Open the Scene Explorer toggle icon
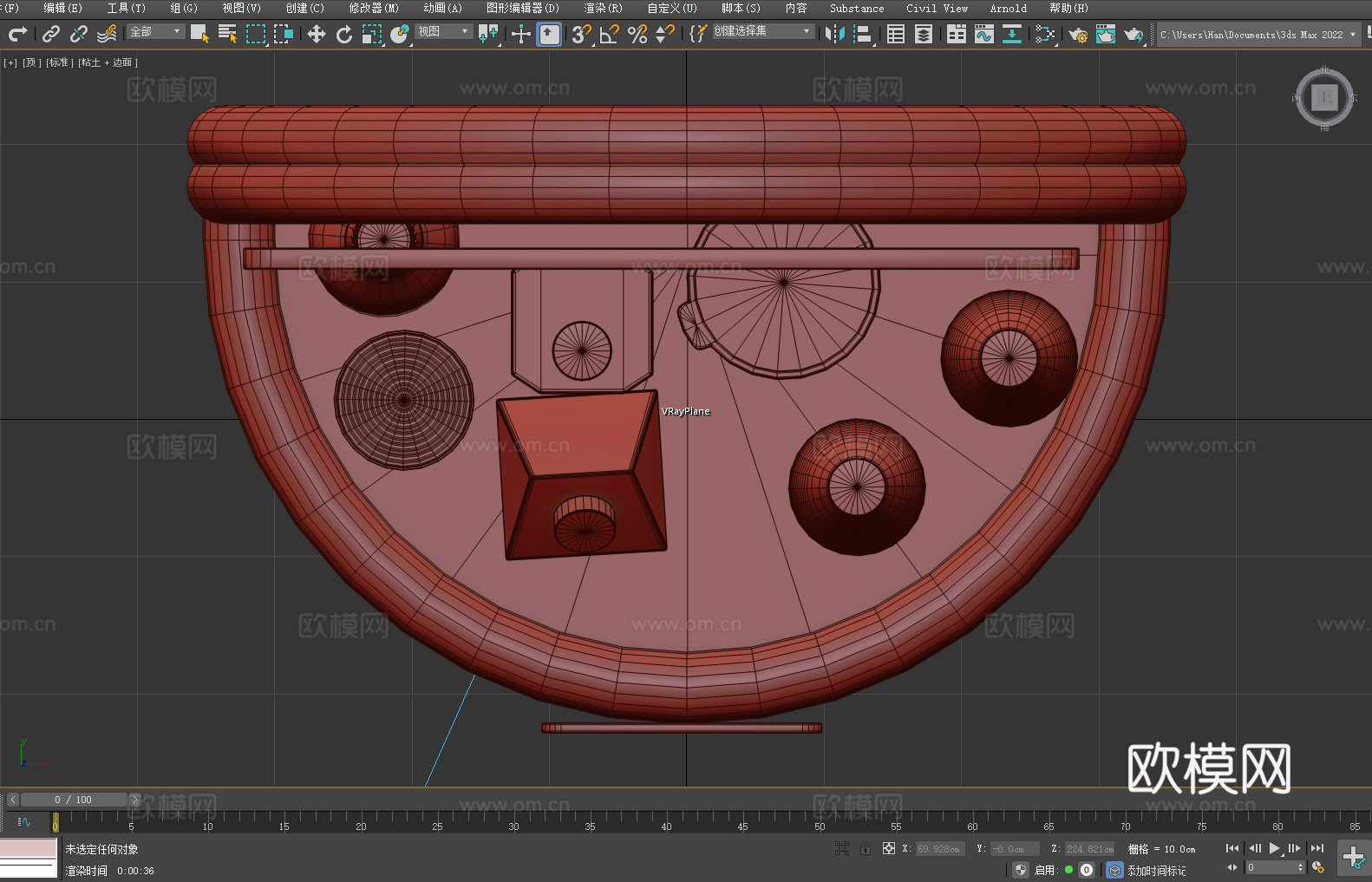This screenshot has height=882, width=1372. (896, 34)
